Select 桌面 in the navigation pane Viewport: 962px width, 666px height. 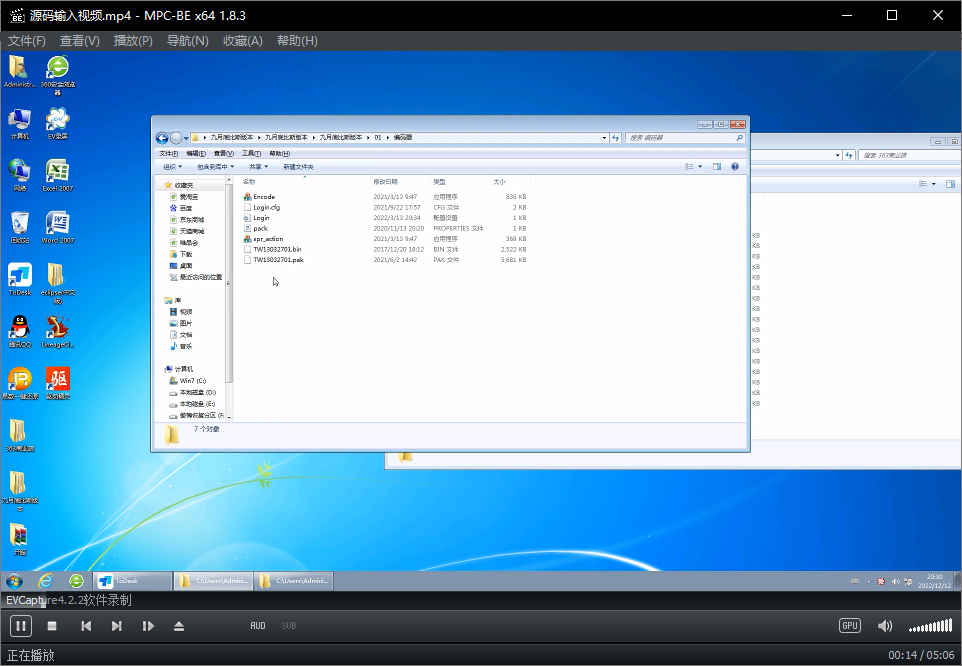(182, 266)
